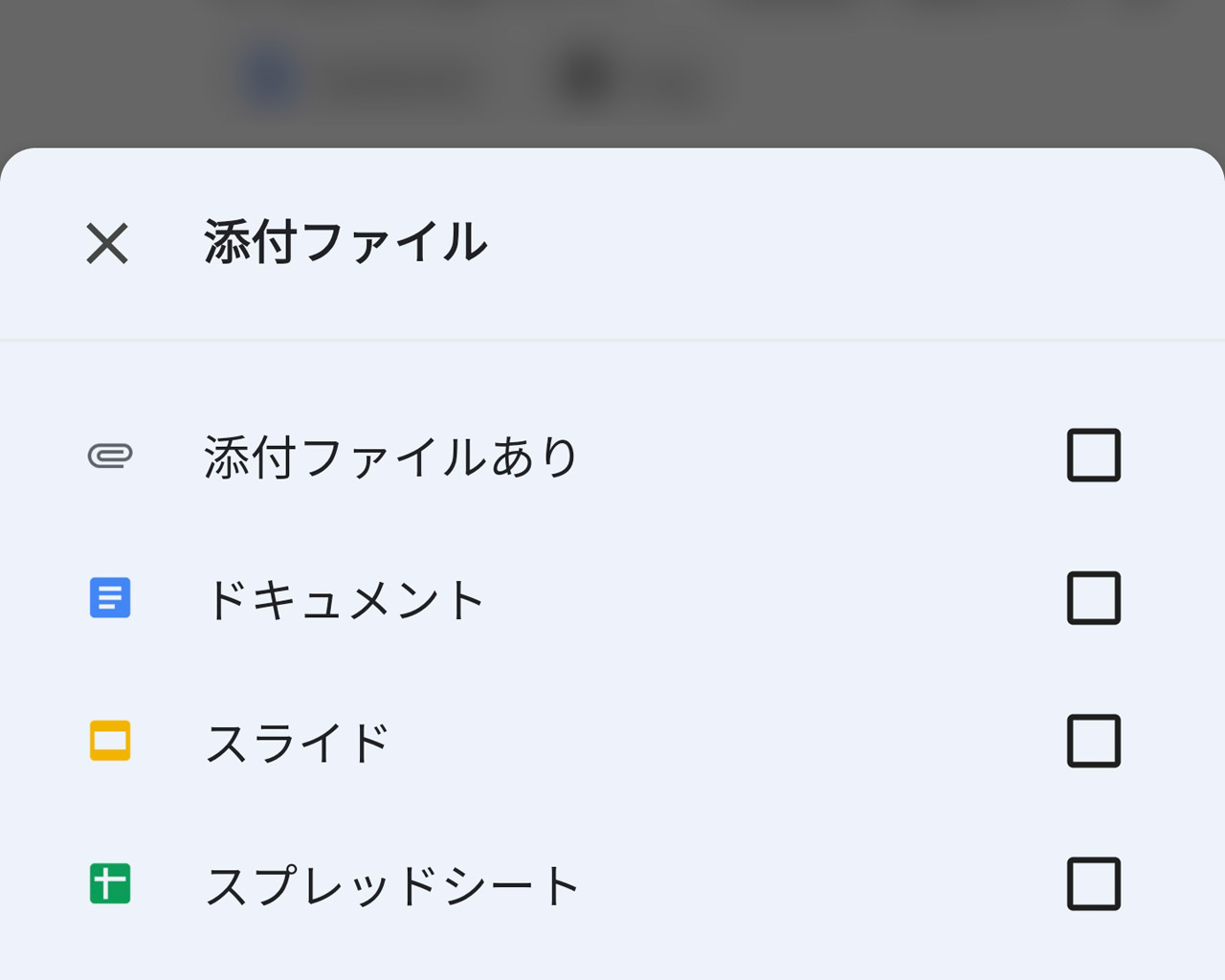1225x980 pixels.
Task: Click the blue Google Docs icon
Action: pyautogui.click(x=110, y=598)
